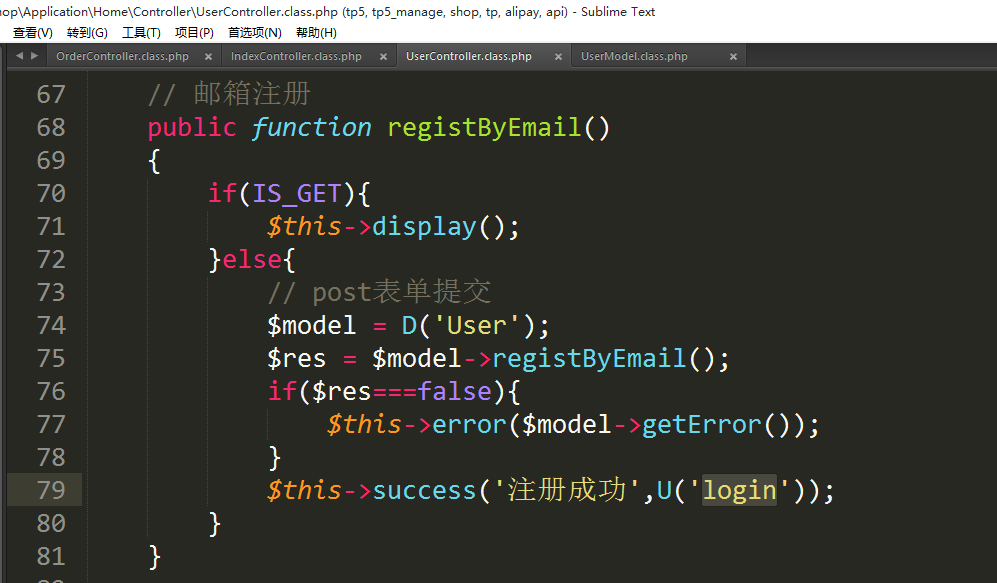The image size is (997, 583).
Task: Switch to the IndexController.class.php tab
Action: click(296, 57)
